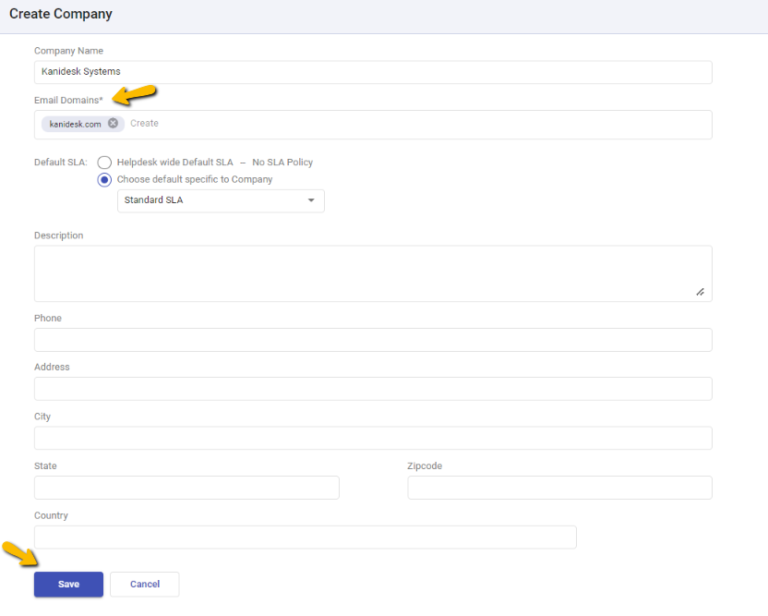Focus the Company Name field
Screen dimensions: 768x616
[x=372, y=72]
